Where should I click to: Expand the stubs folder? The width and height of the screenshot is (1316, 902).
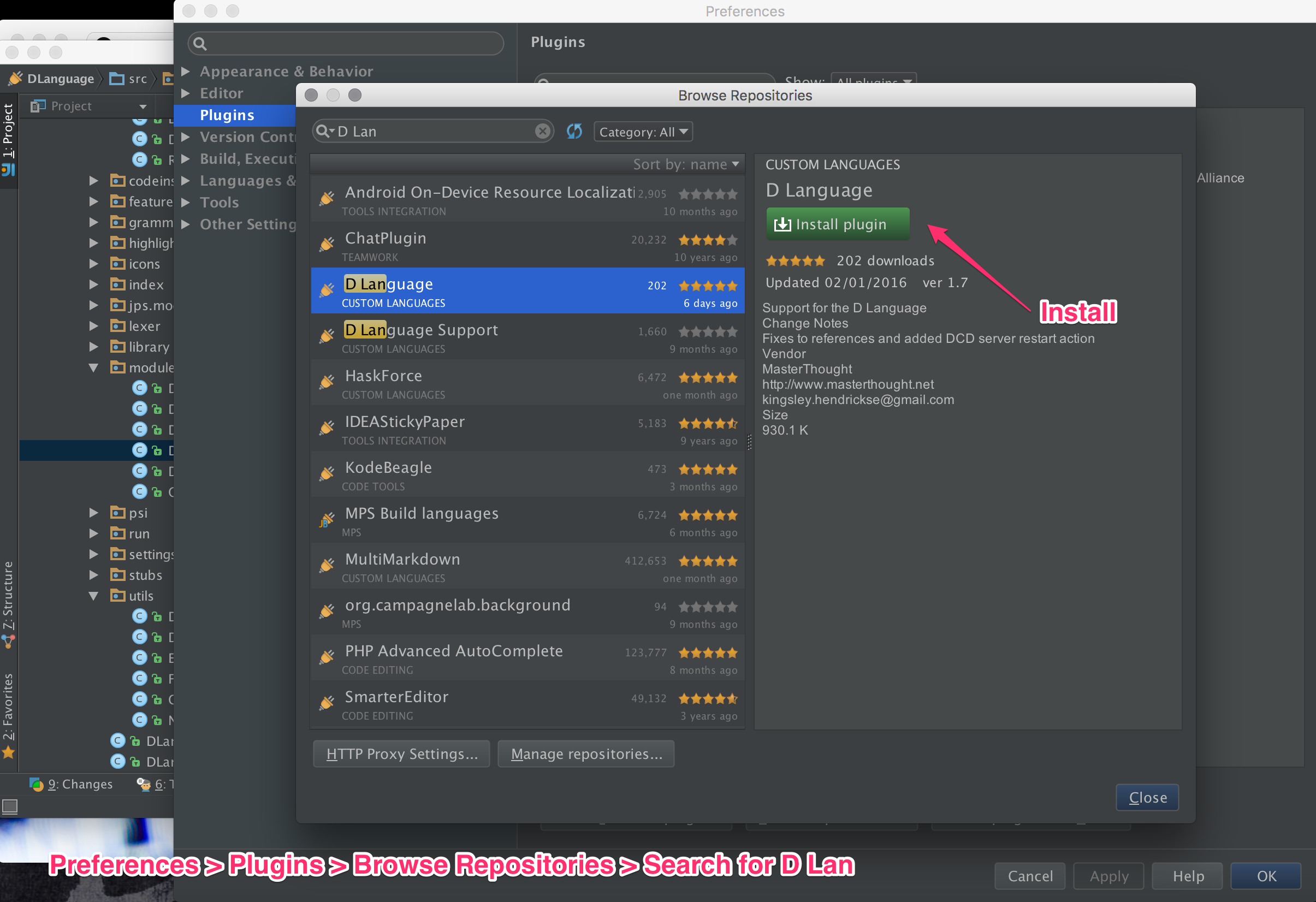(94, 575)
